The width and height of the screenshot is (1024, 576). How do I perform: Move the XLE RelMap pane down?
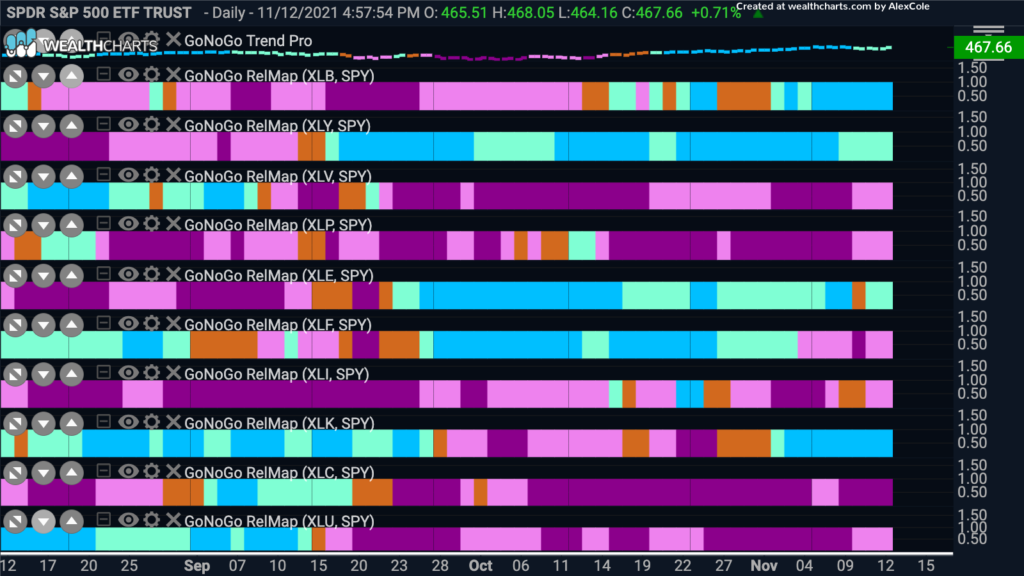[x=44, y=276]
